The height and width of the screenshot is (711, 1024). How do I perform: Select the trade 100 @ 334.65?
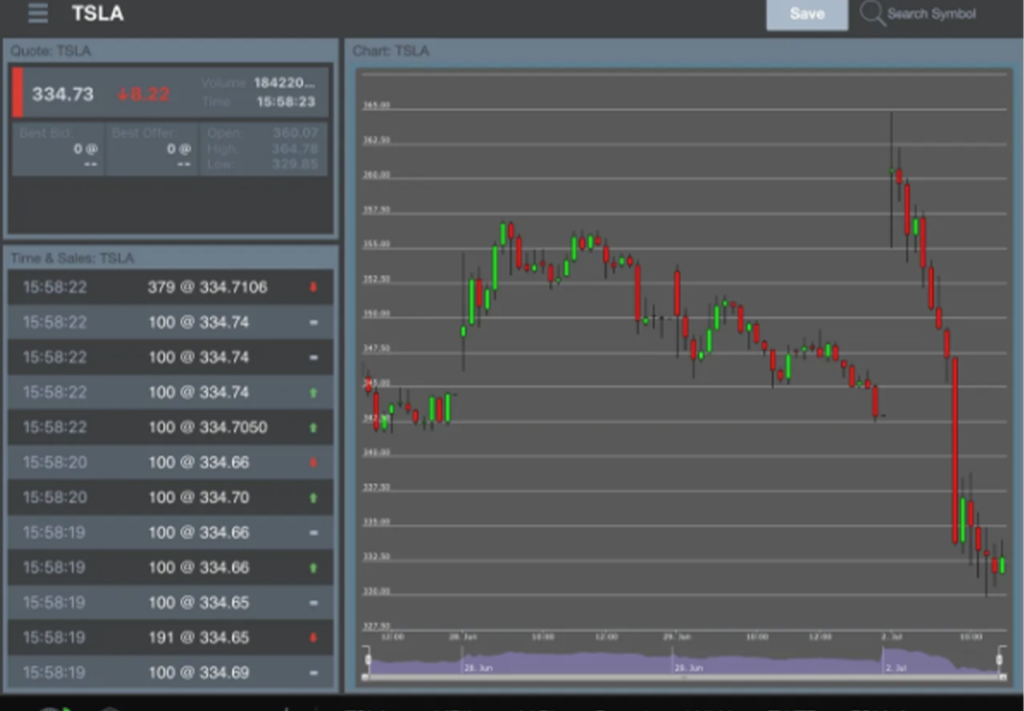point(170,603)
